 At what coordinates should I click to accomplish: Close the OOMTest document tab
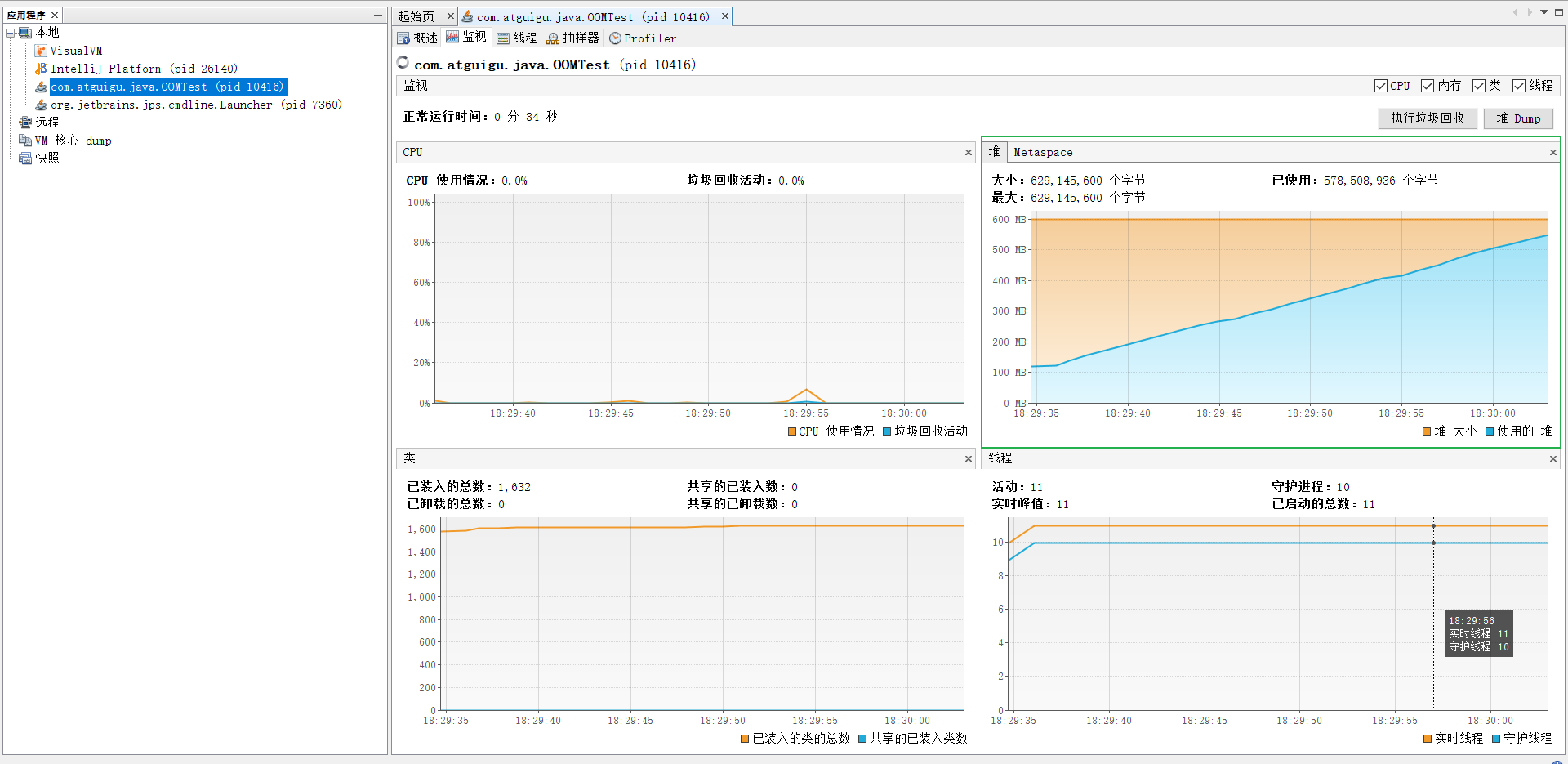point(724,16)
